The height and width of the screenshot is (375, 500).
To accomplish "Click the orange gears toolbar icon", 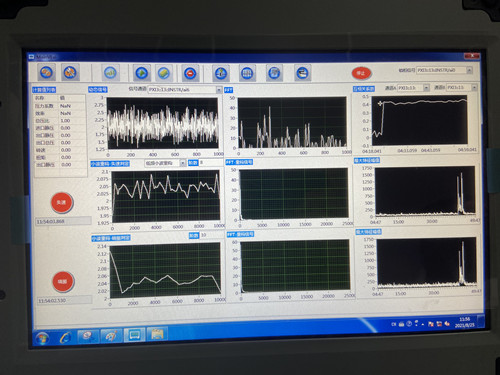I will (x=46, y=72).
